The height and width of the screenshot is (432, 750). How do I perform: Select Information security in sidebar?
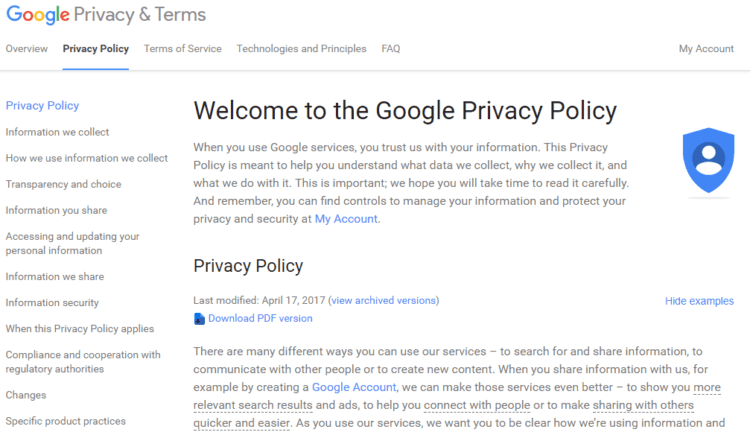coord(52,303)
